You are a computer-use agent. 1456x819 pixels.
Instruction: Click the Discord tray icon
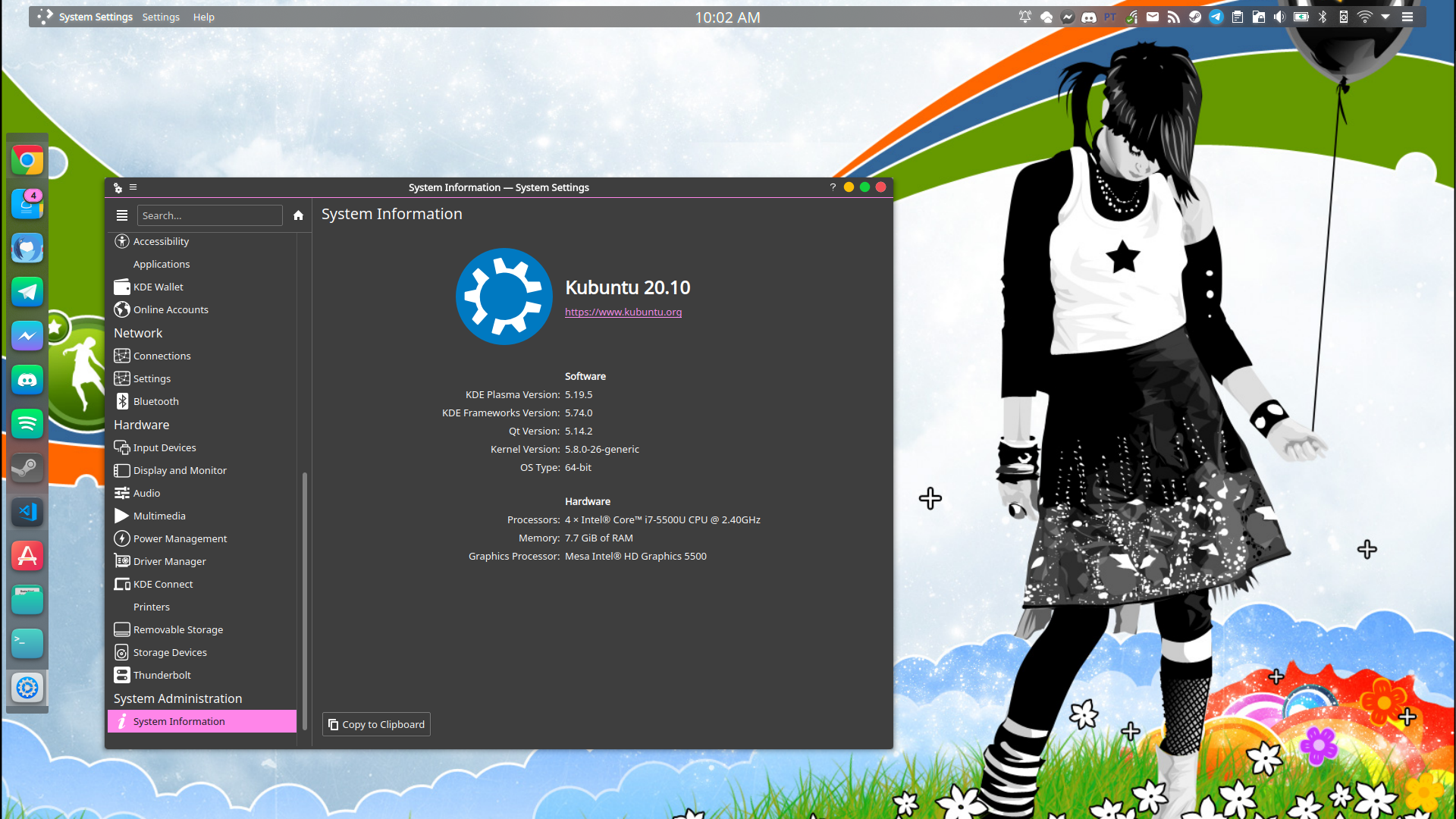[x=1089, y=17]
